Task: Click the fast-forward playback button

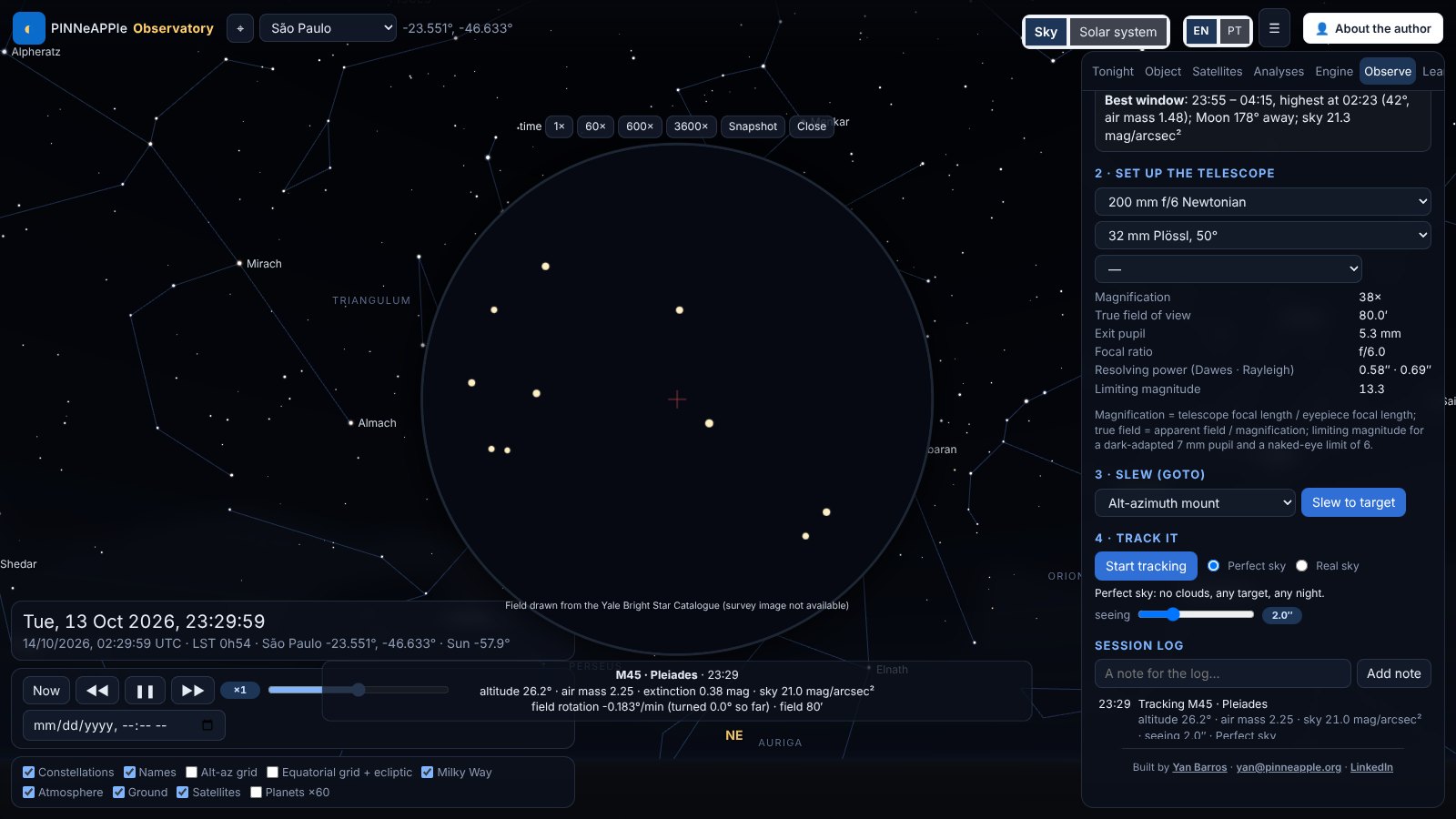Action: [x=193, y=691]
